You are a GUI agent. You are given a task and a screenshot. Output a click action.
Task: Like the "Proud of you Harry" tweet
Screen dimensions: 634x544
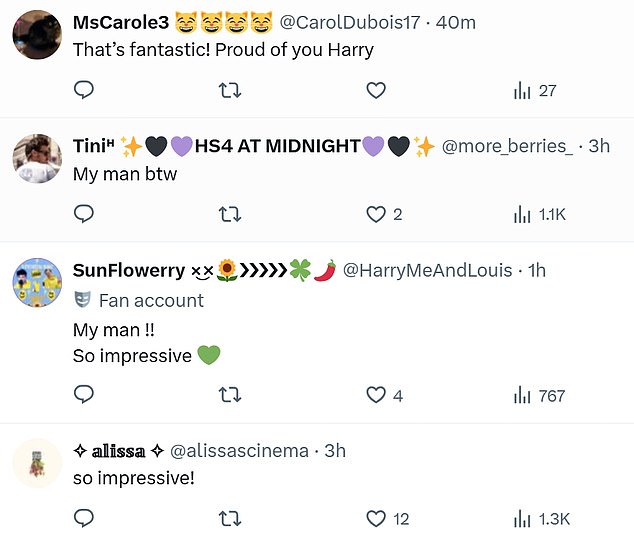tap(375, 90)
